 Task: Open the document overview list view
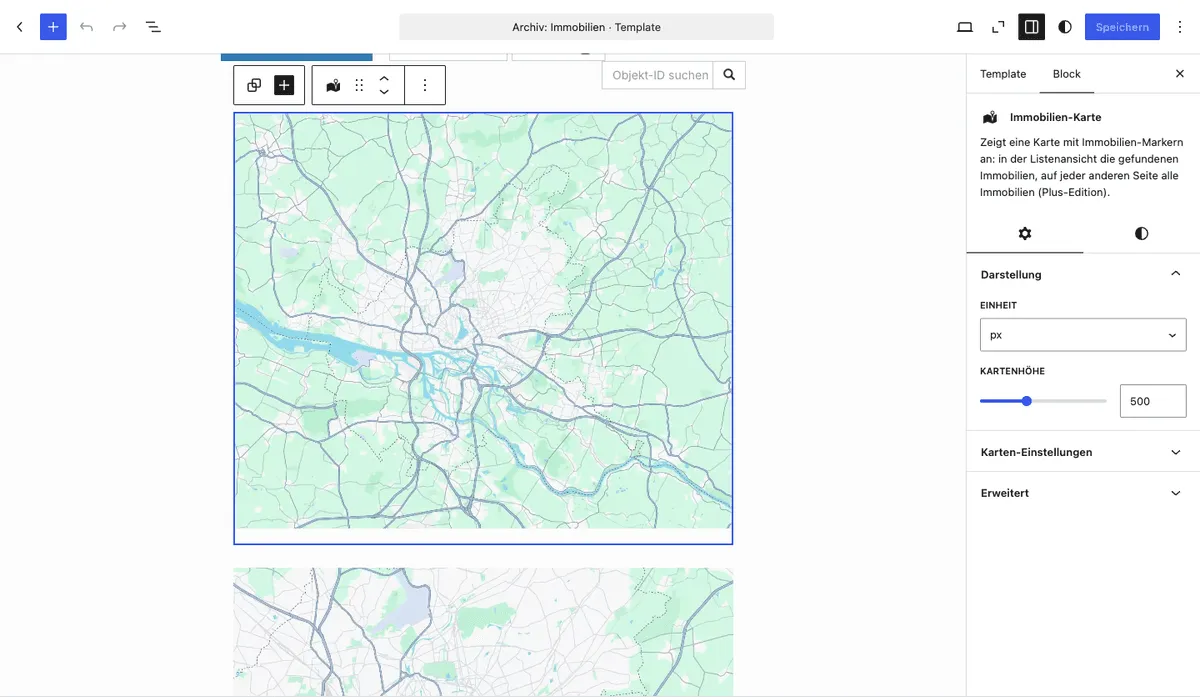click(153, 27)
